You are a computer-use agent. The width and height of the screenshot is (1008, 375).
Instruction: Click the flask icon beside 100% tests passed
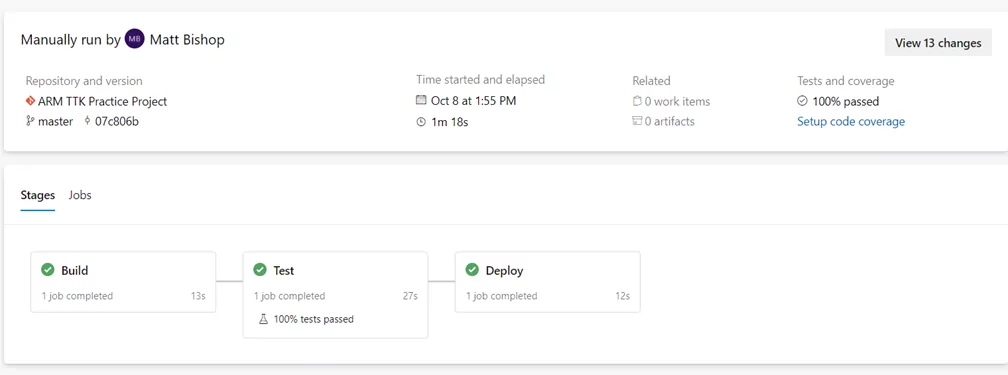[263, 318]
